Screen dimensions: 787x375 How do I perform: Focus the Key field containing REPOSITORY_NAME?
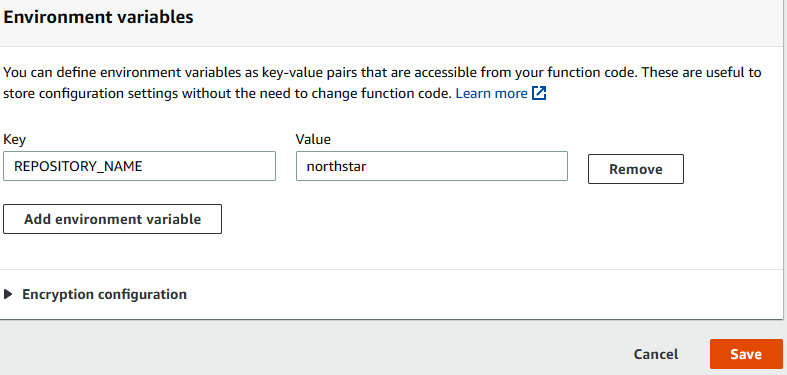(140, 166)
